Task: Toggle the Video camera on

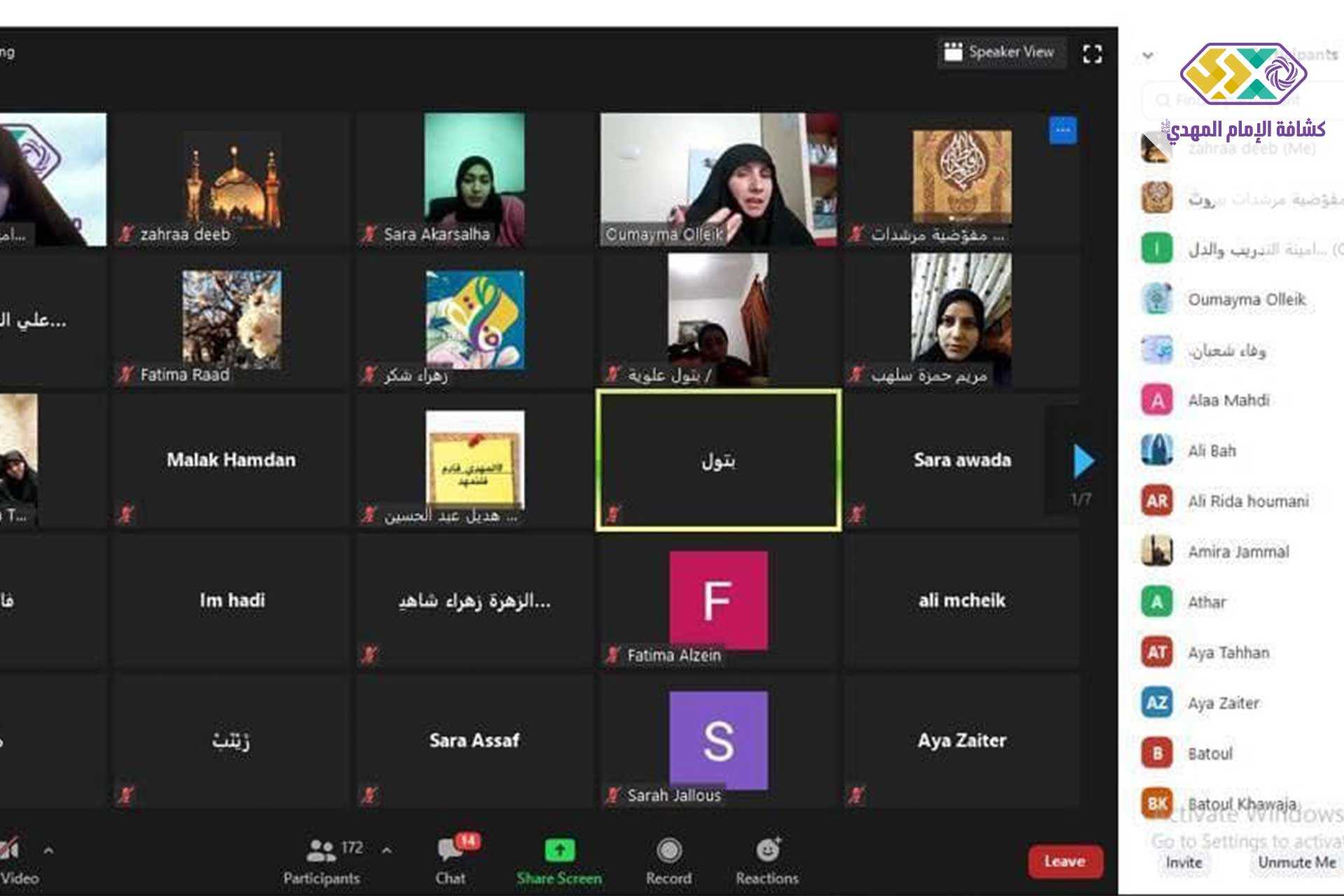Action: coord(10,850)
